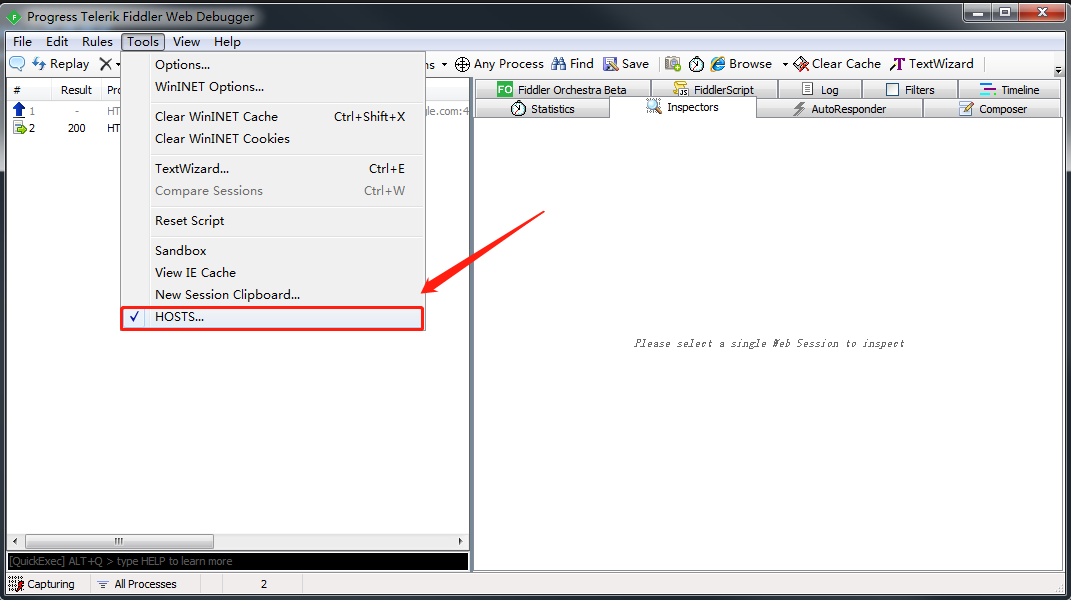Image resolution: width=1071 pixels, height=600 pixels.
Task: Click the Result column header
Action: [76, 90]
